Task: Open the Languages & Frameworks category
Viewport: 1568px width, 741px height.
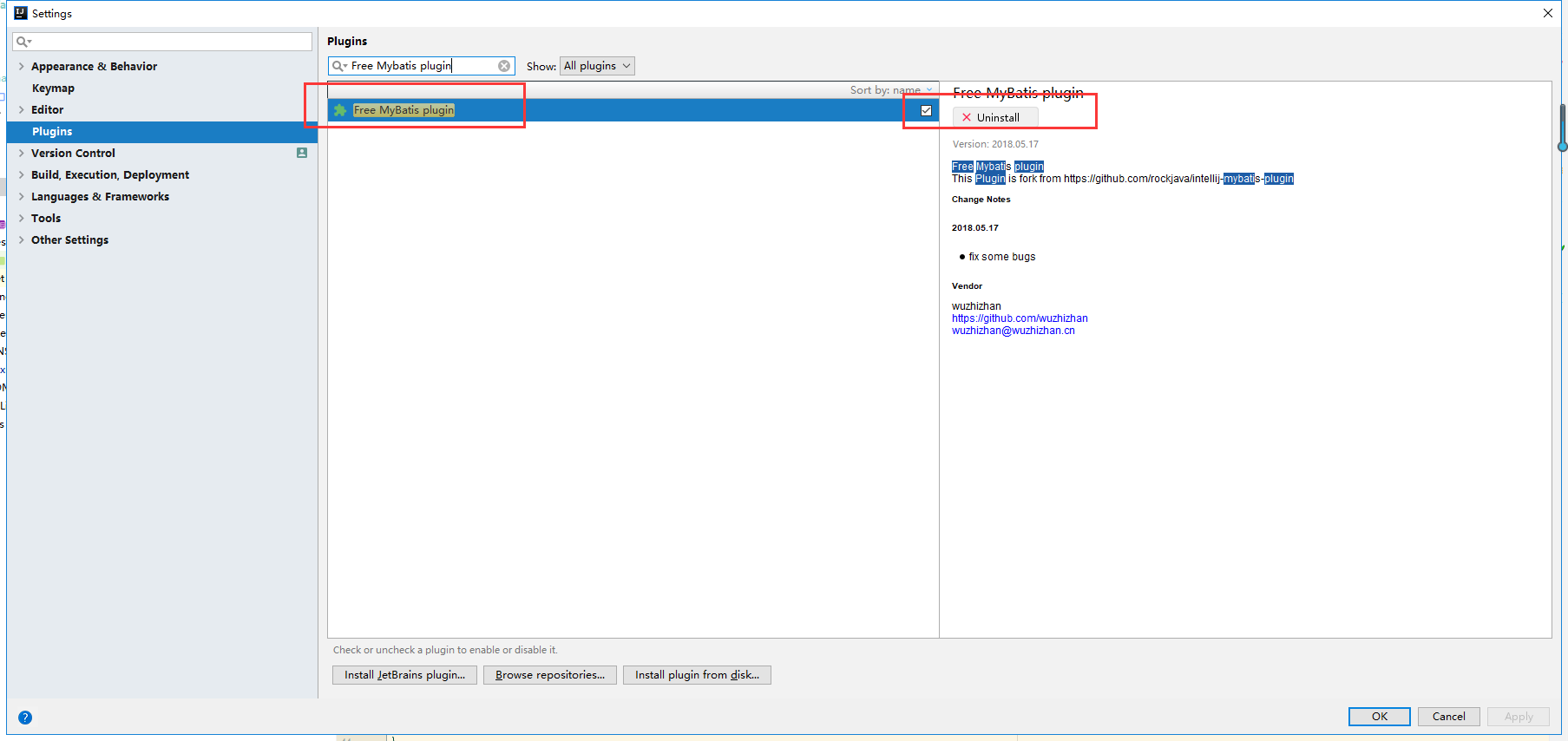Action: [x=100, y=196]
